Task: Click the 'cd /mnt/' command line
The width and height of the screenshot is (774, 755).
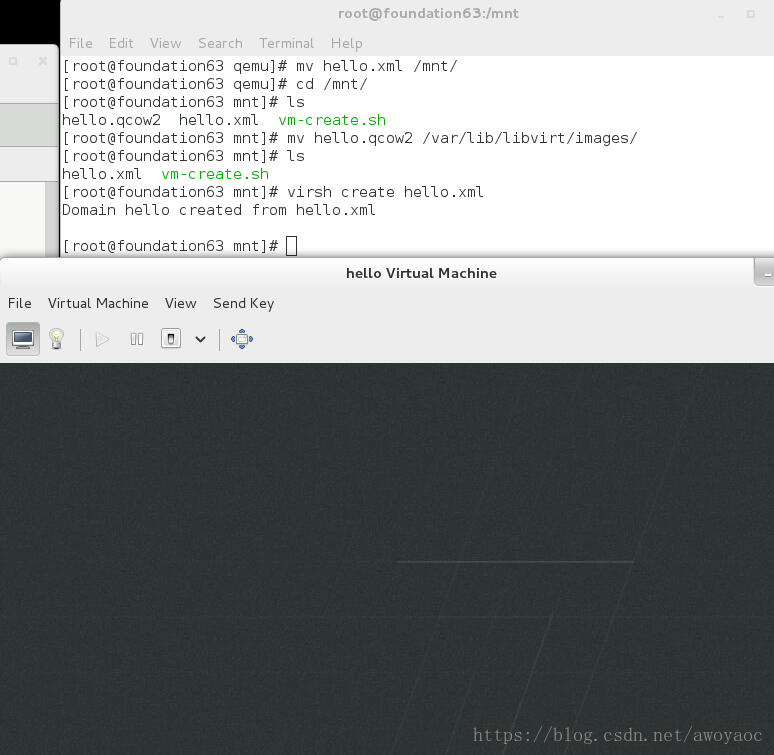Action: pos(215,84)
